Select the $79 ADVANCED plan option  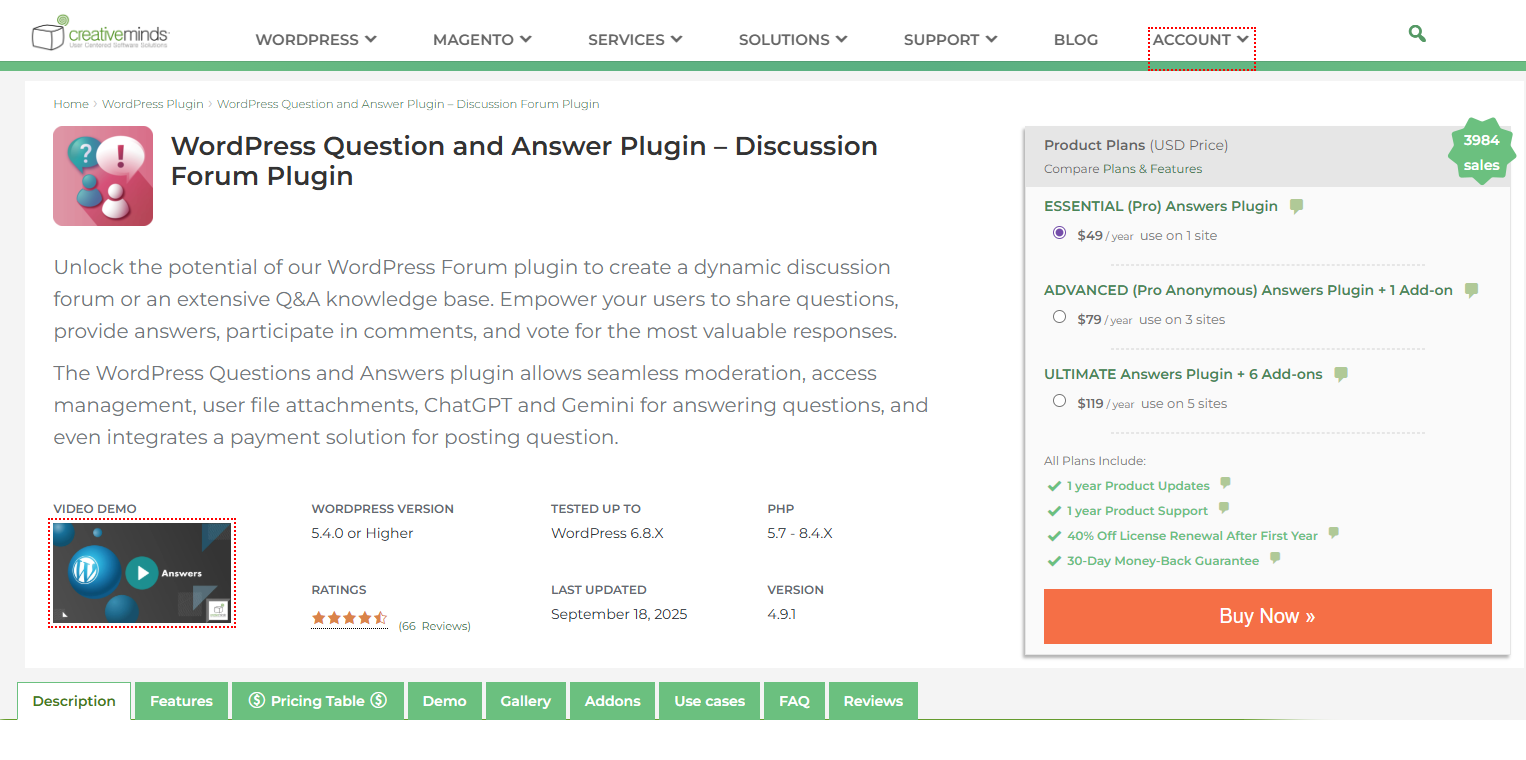1059,316
